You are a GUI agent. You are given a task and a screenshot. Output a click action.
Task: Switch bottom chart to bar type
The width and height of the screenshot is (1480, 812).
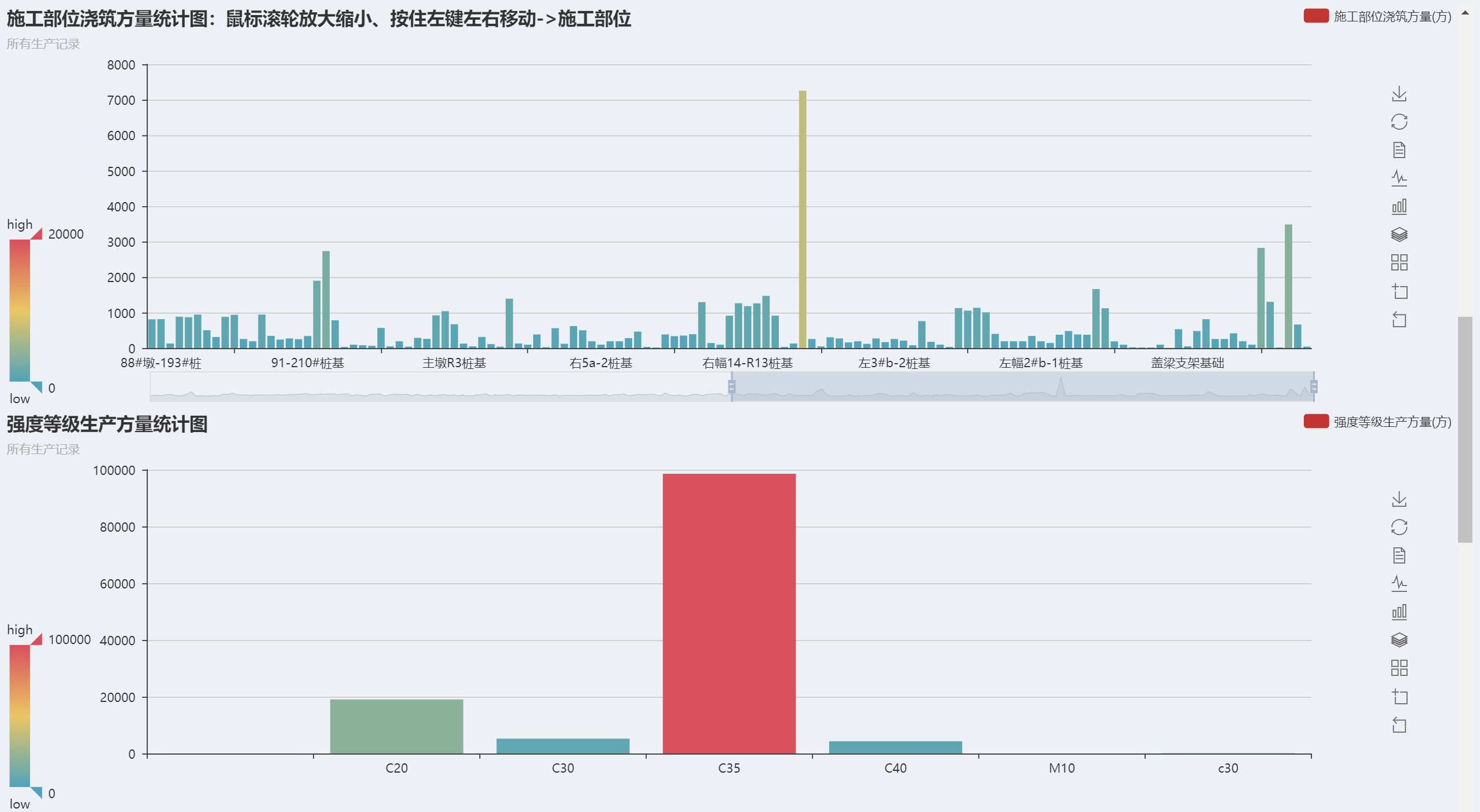1399,612
